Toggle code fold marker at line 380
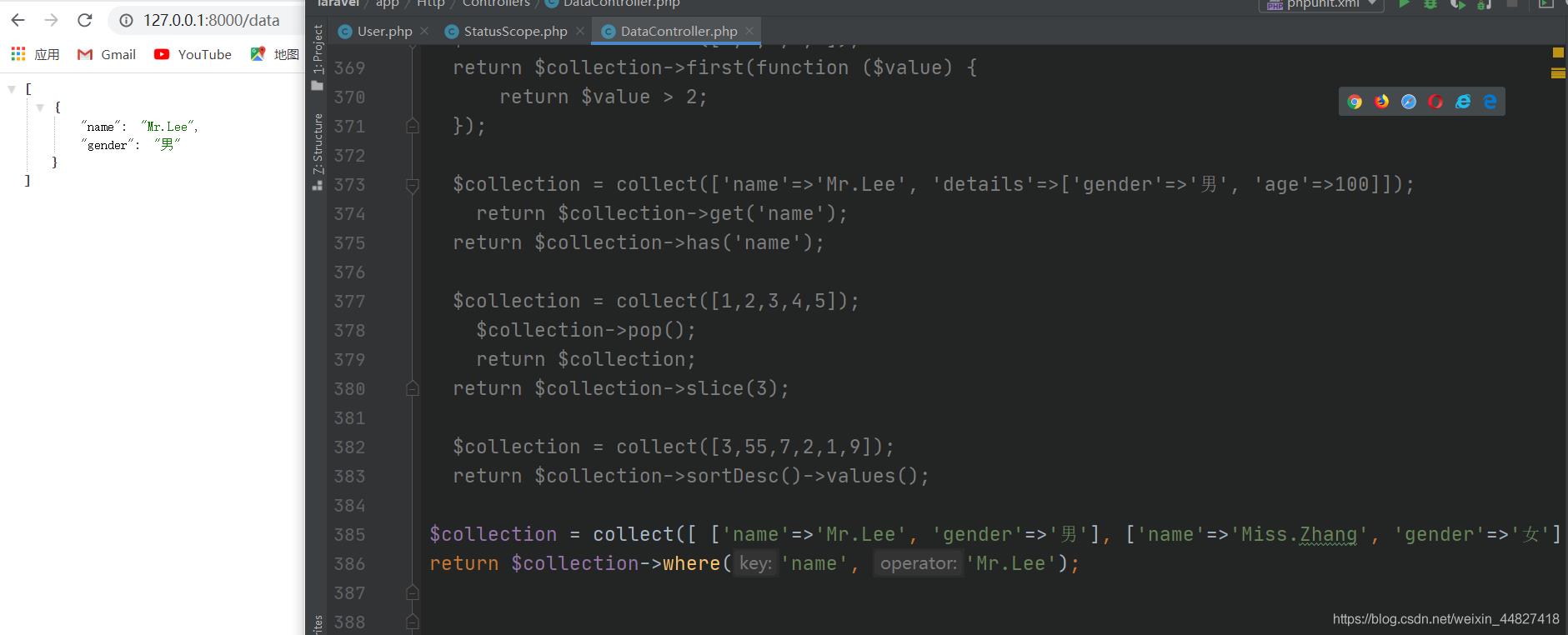Screen dimensions: 1568x635 [412, 388]
